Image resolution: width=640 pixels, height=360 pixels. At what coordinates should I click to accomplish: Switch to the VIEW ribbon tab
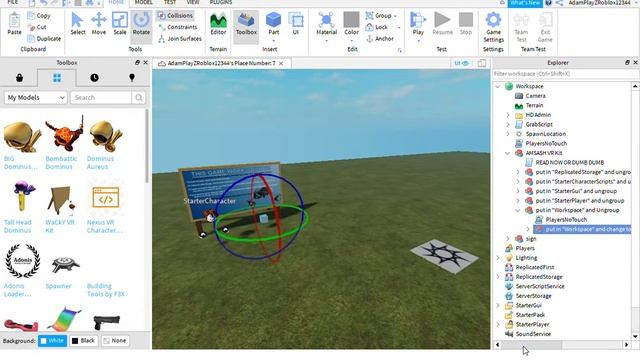pos(193,2)
